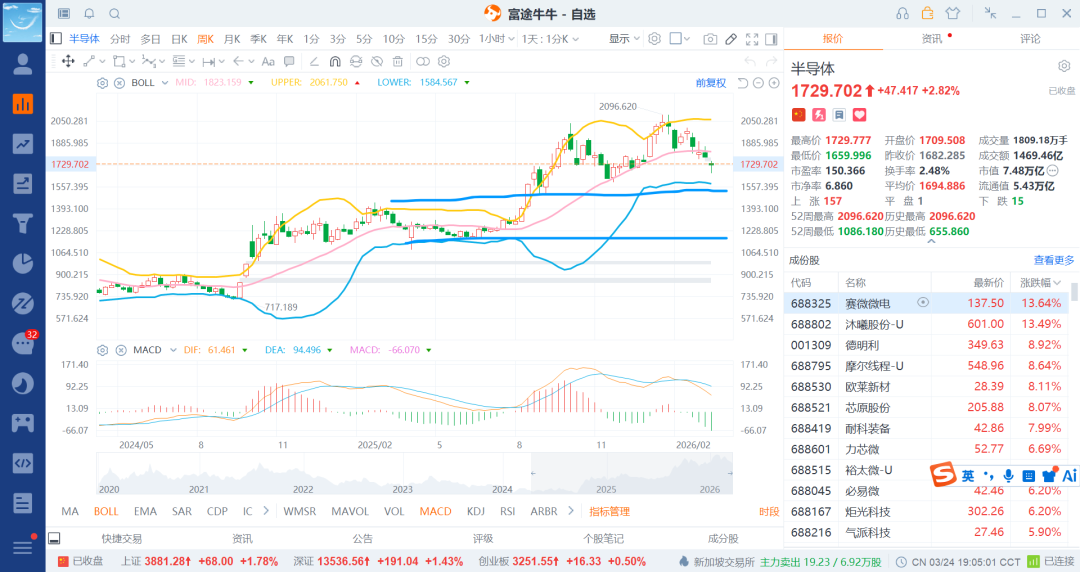The image size is (1080, 572).
Task: Click the mini timeline range selector
Action: pos(414,472)
